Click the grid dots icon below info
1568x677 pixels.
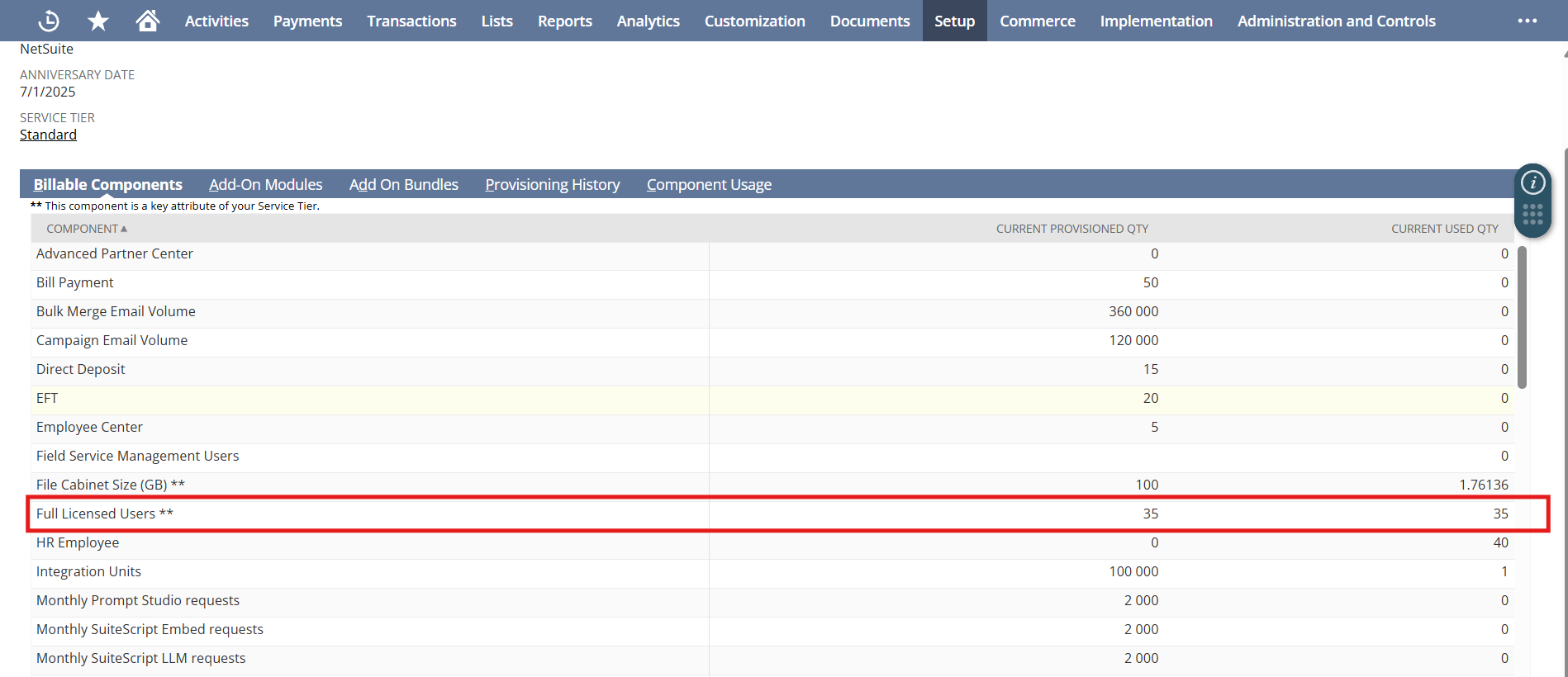pos(1532,215)
